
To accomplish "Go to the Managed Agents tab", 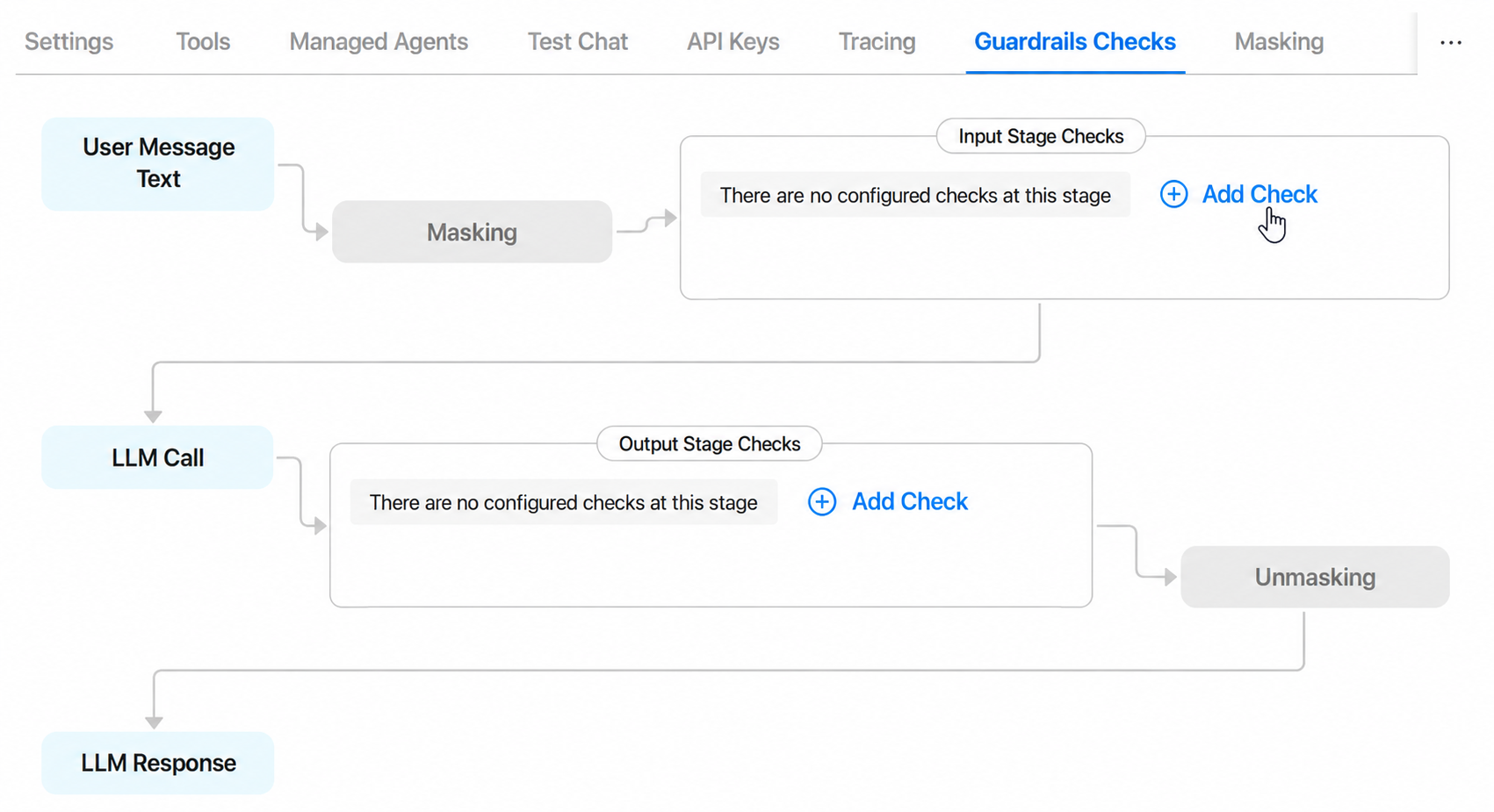I will tap(379, 41).
